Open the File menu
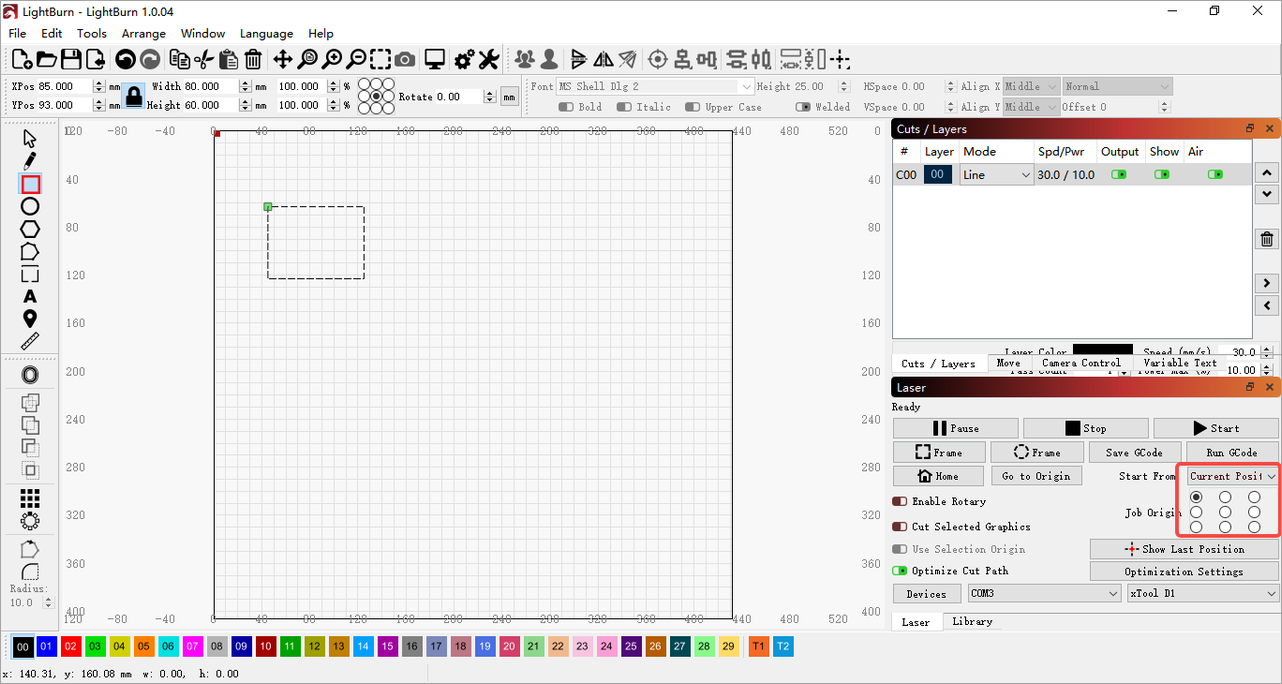 tap(17, 33)
